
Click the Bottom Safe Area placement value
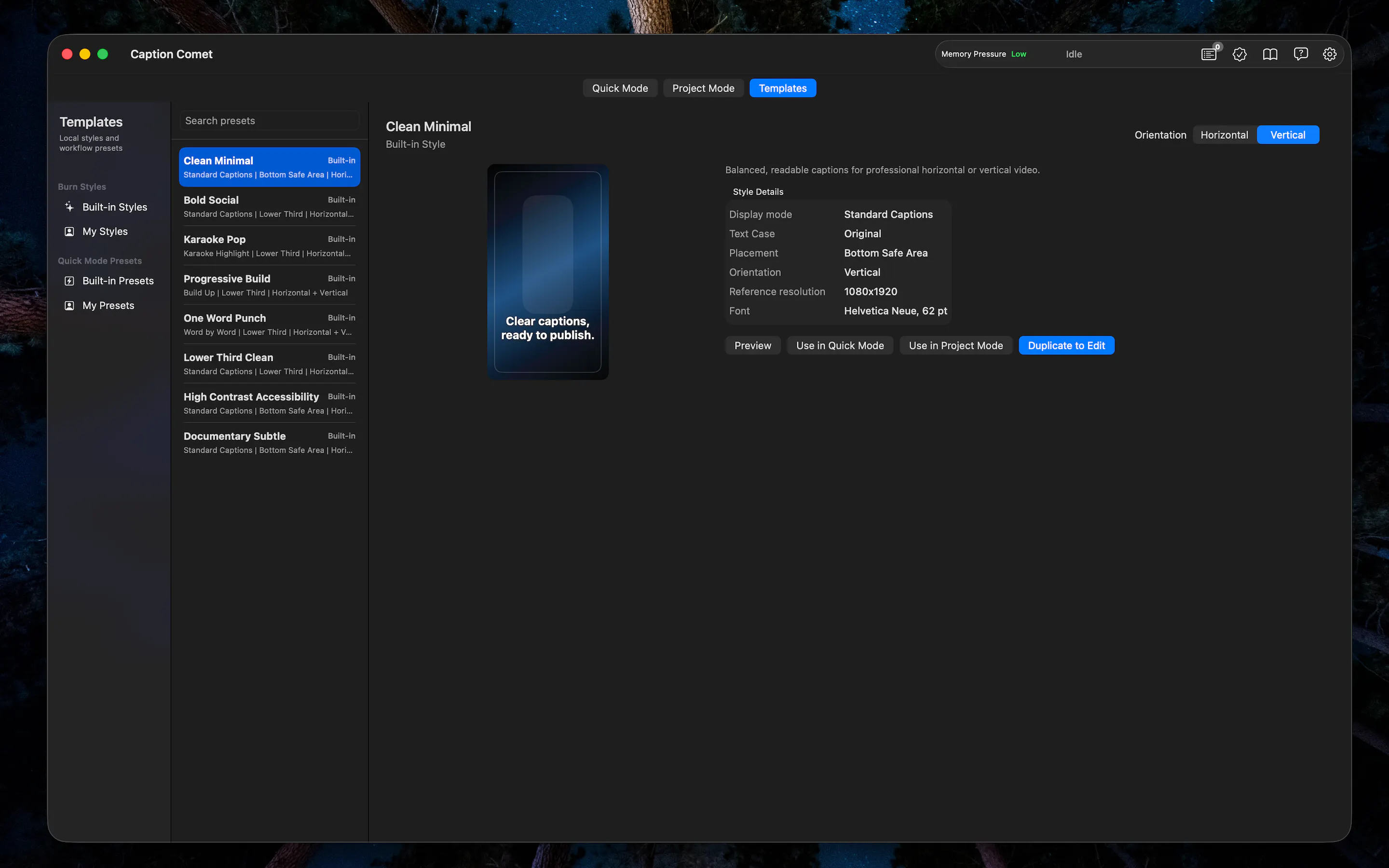(x=885, y=253)
